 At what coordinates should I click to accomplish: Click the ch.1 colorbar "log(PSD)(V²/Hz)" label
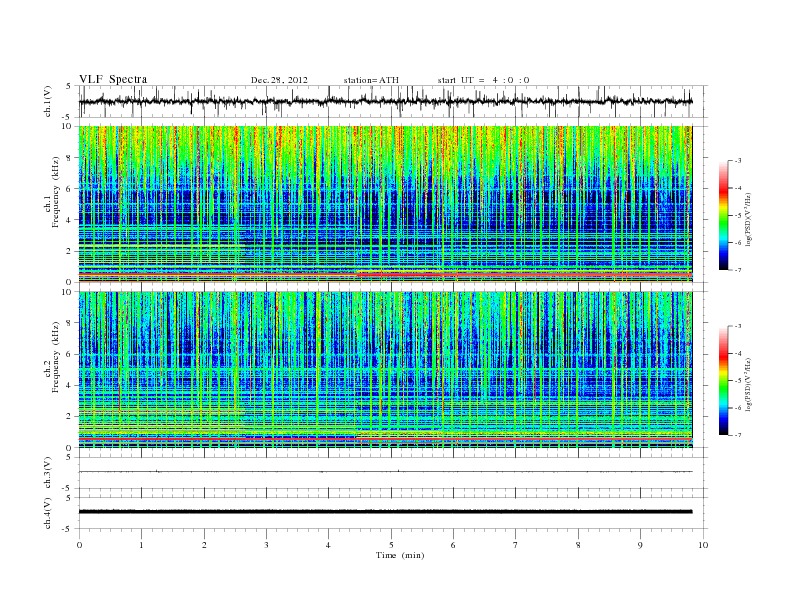(x=748, y=220)
